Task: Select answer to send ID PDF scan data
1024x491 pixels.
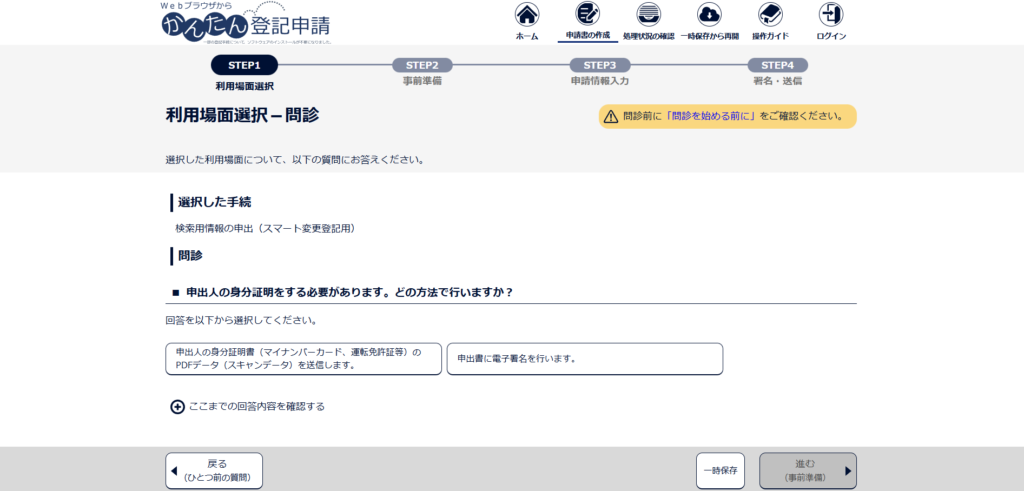Action: [303, 359]
